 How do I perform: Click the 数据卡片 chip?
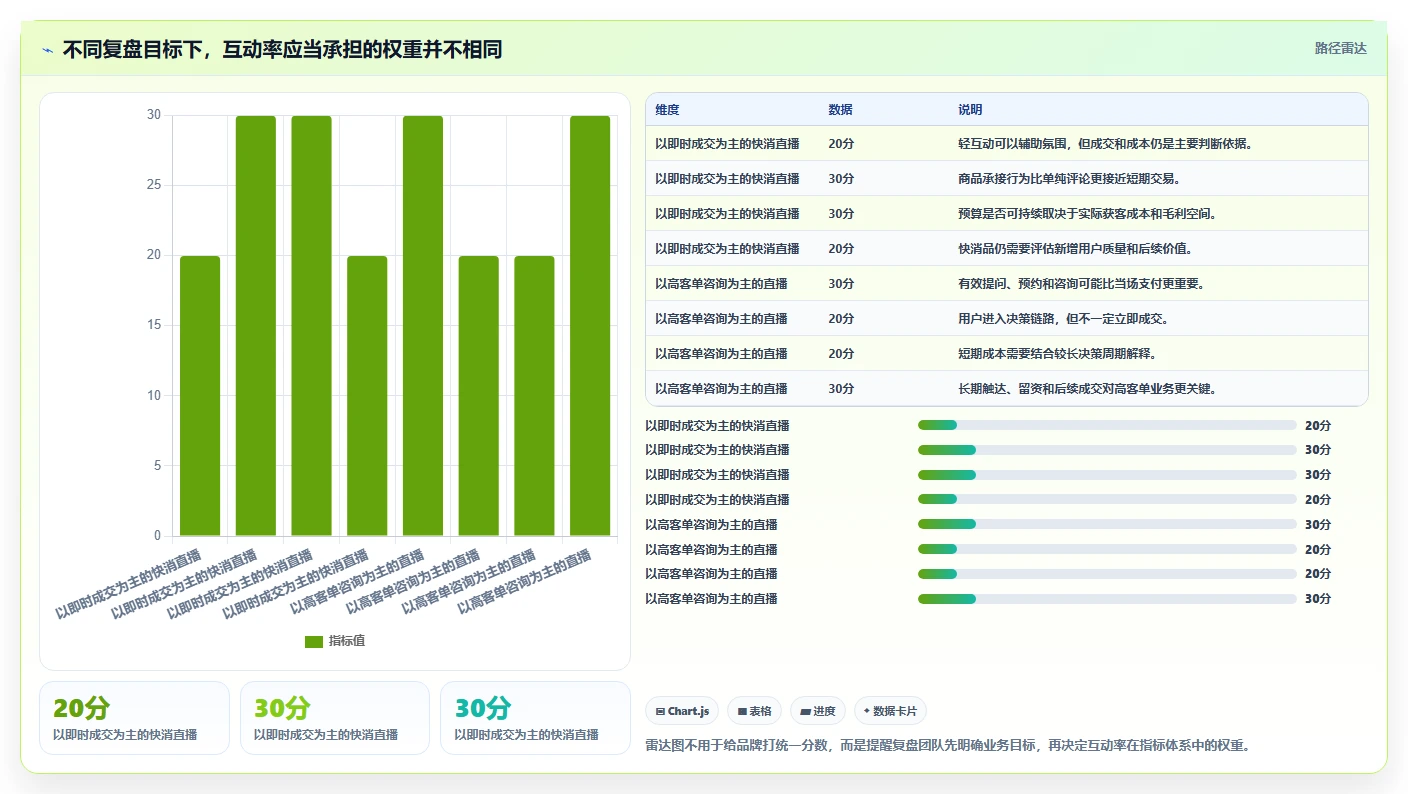890,711
